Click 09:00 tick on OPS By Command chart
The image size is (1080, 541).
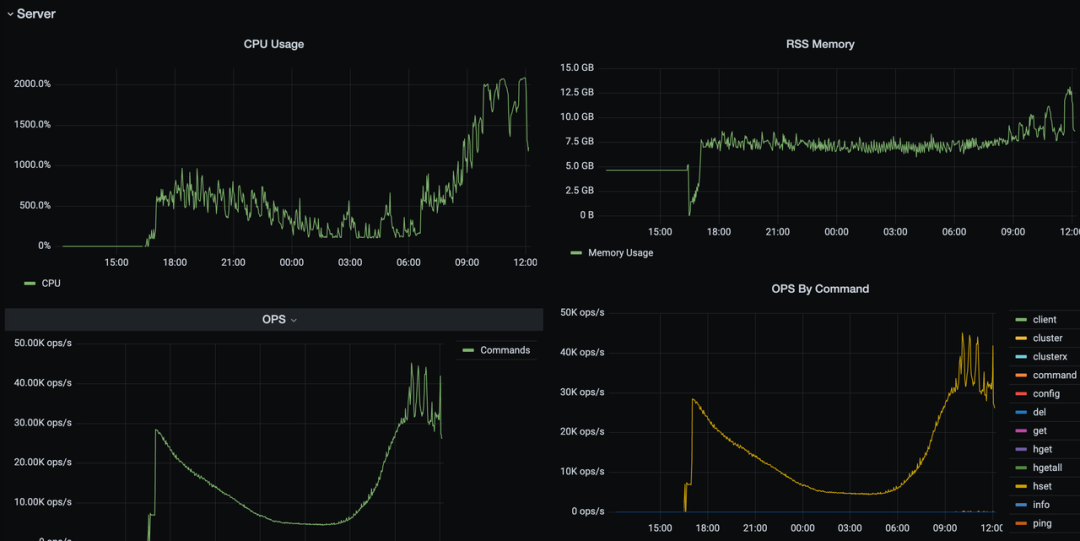(x=944, y=529)
